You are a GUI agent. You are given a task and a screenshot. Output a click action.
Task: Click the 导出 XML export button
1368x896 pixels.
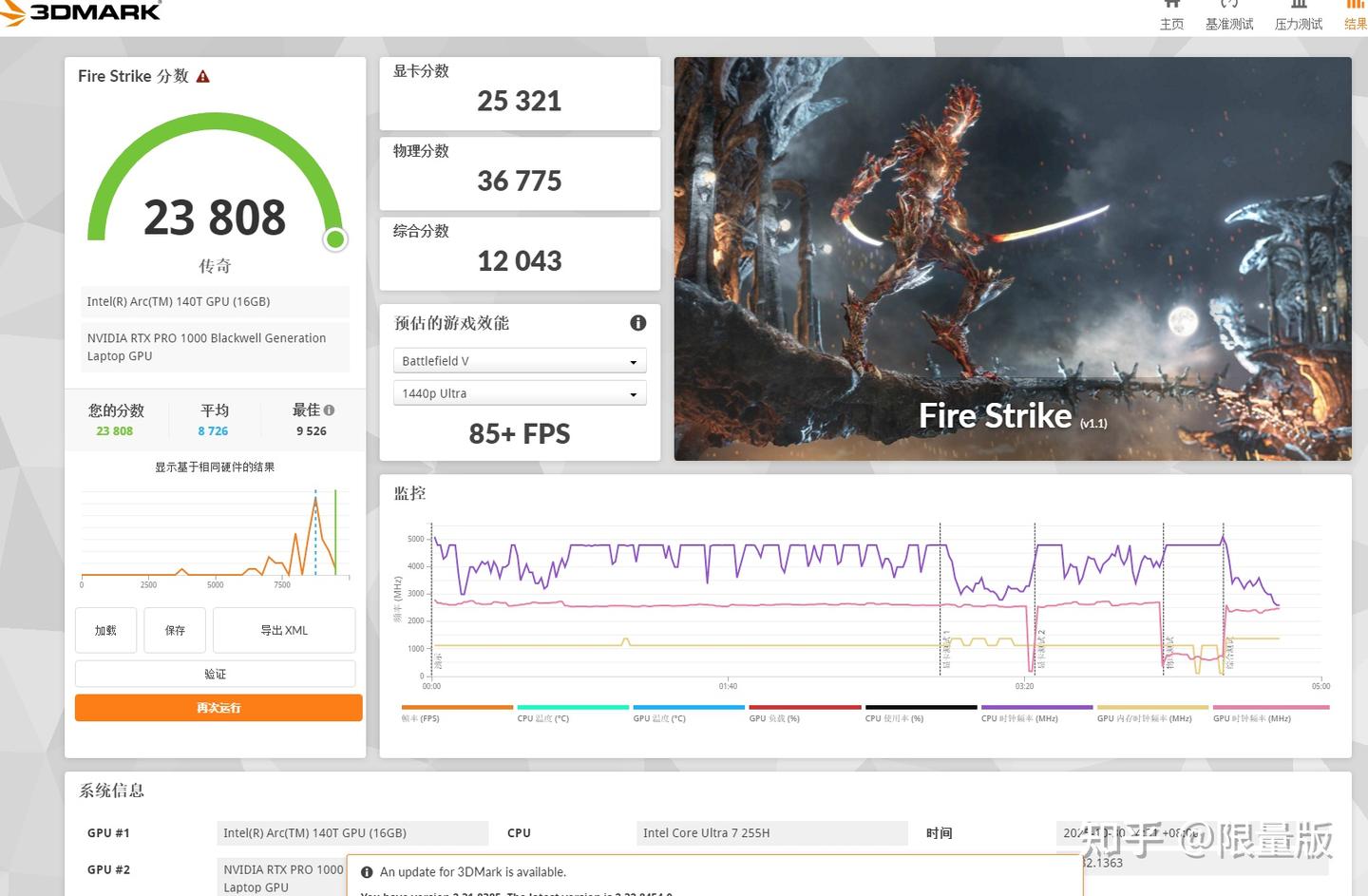point(284,630)
